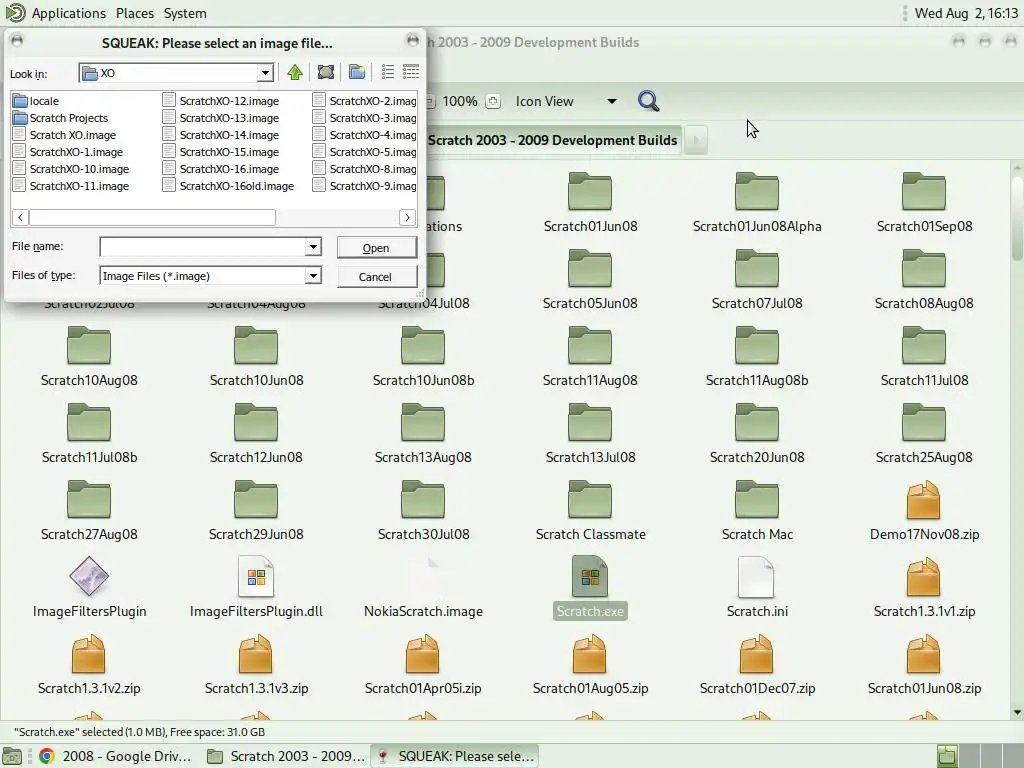This screenshot has height=768, width=1024.
Task: Click the Open button in dialog
Action: tap(376, 248)
